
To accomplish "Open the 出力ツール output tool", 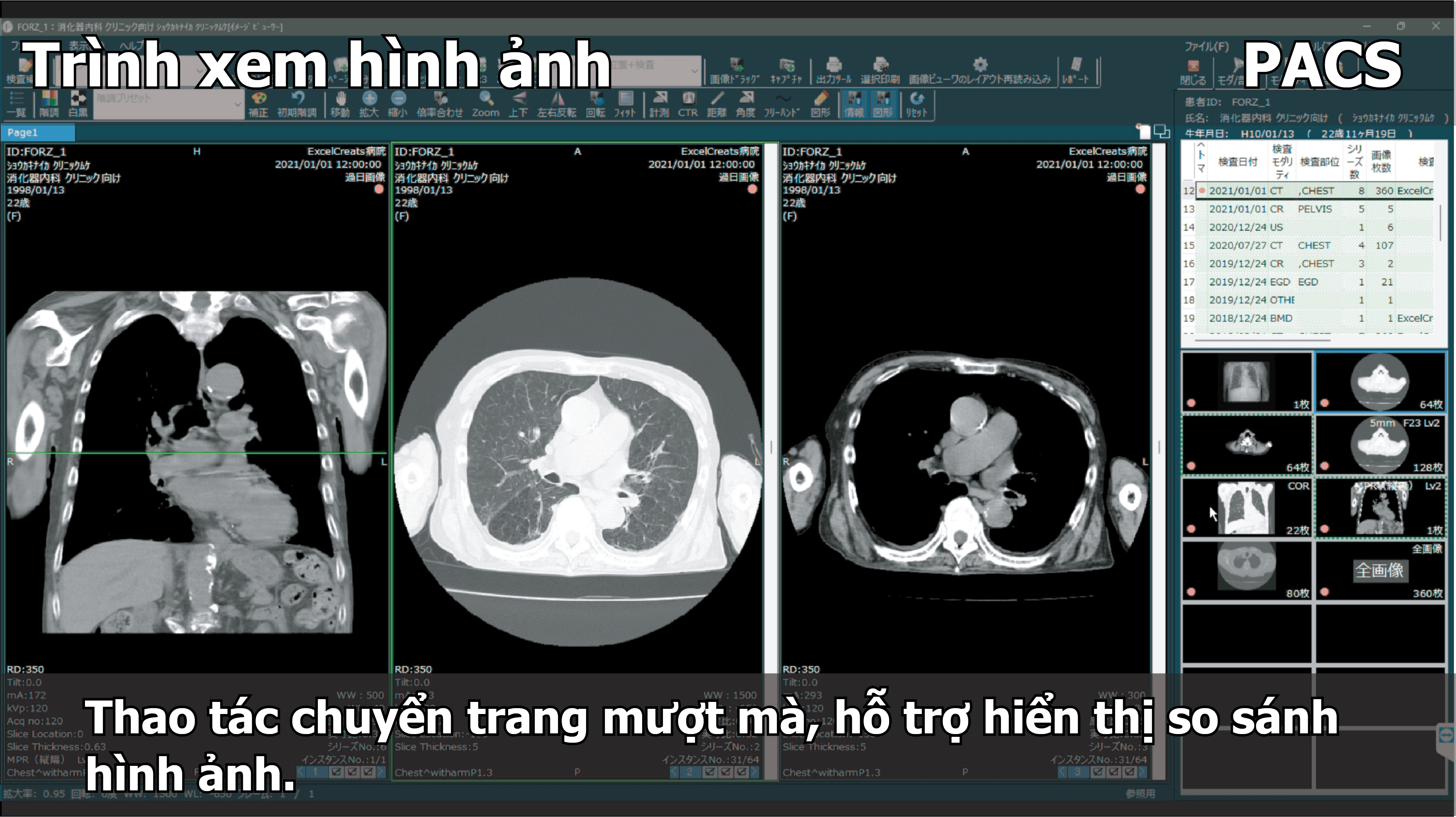I will (x=834, y=71).
